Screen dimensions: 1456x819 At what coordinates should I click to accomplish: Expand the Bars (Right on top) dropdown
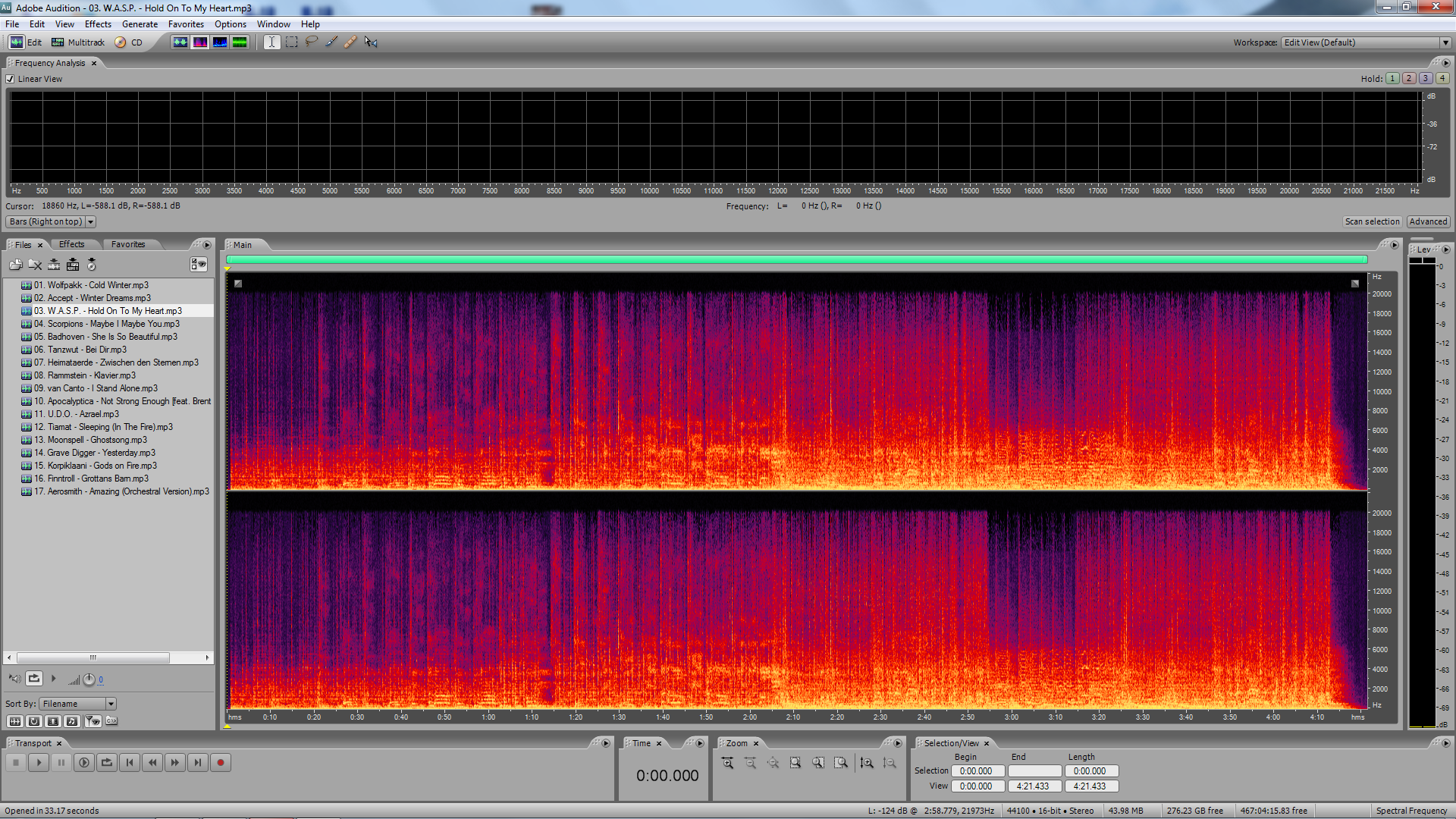pos(90,222)
